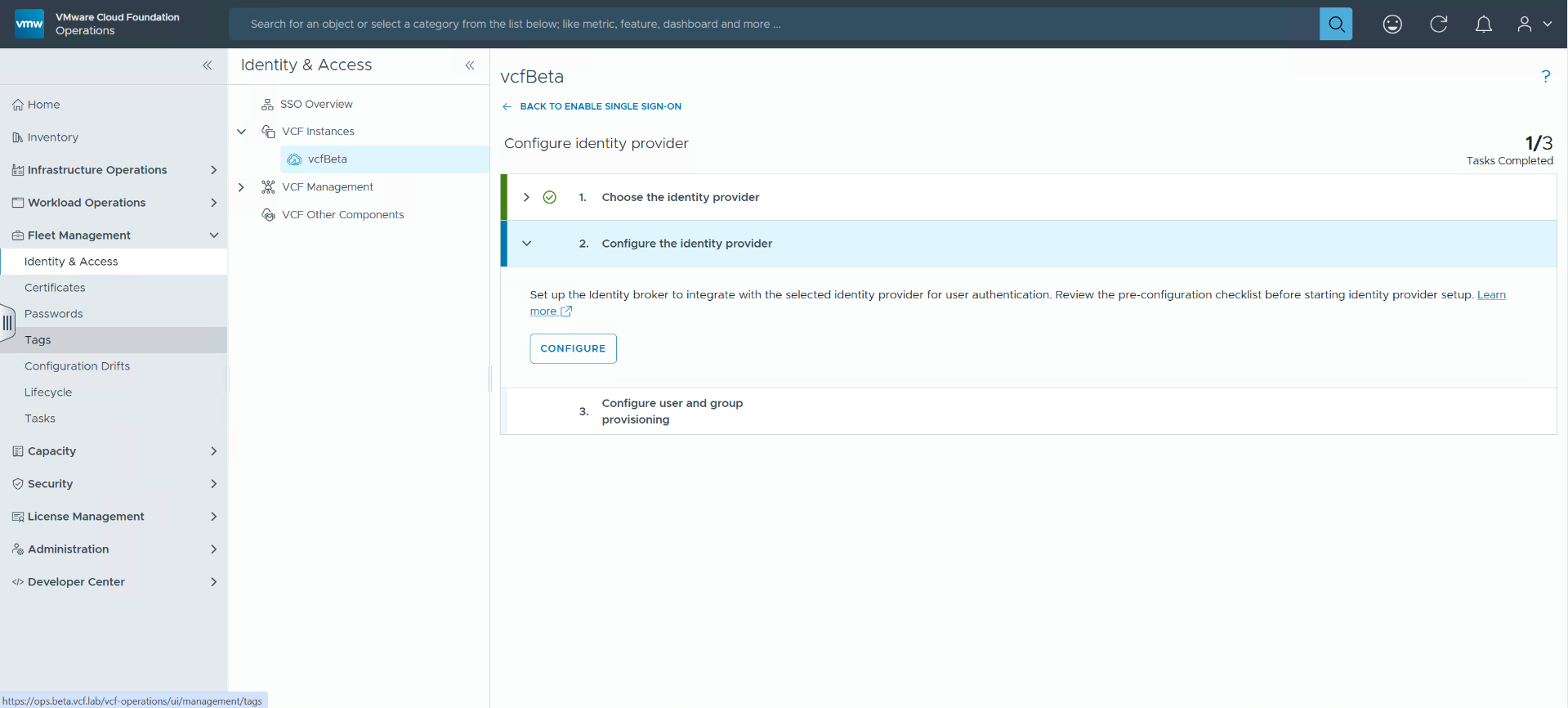The image size is (1568, 708).
Task: Collapse the main navigation sidebar
Action: 208,65
